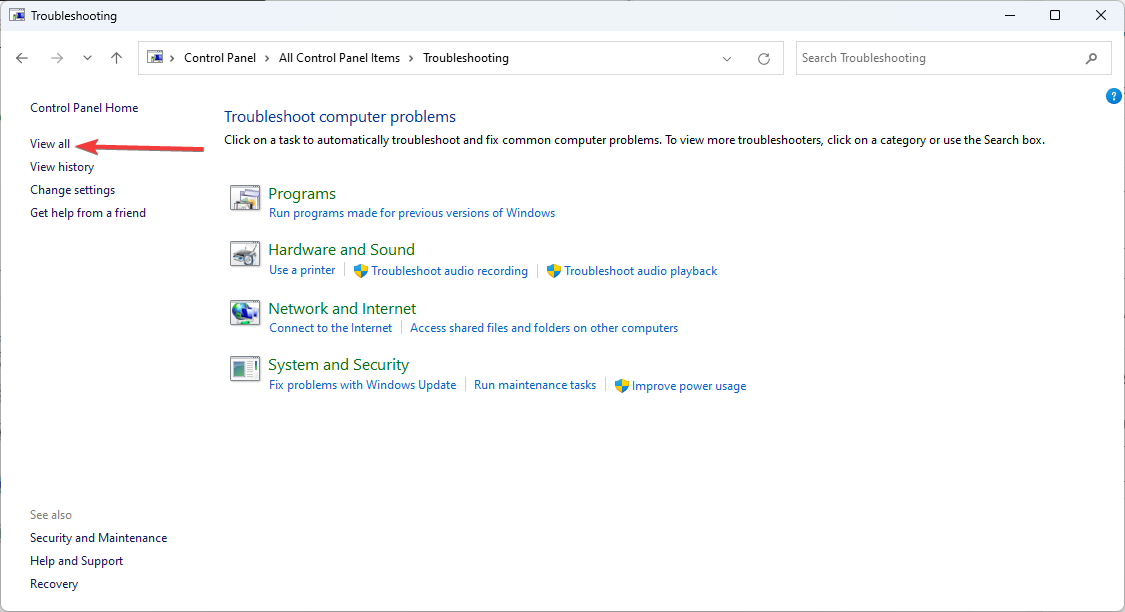The image size is (1125, 612).
Task: Click View all troubleshooters
Action: 50,143
